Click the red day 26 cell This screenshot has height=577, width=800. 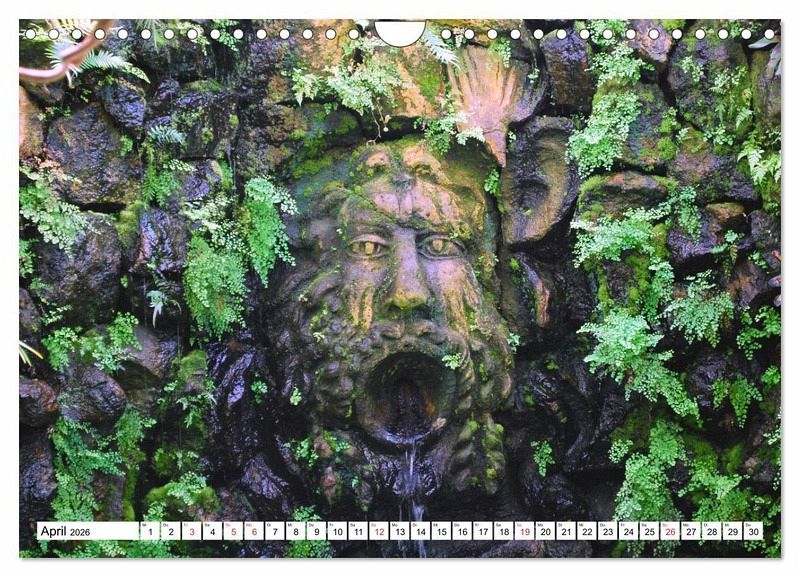(669, 531)
